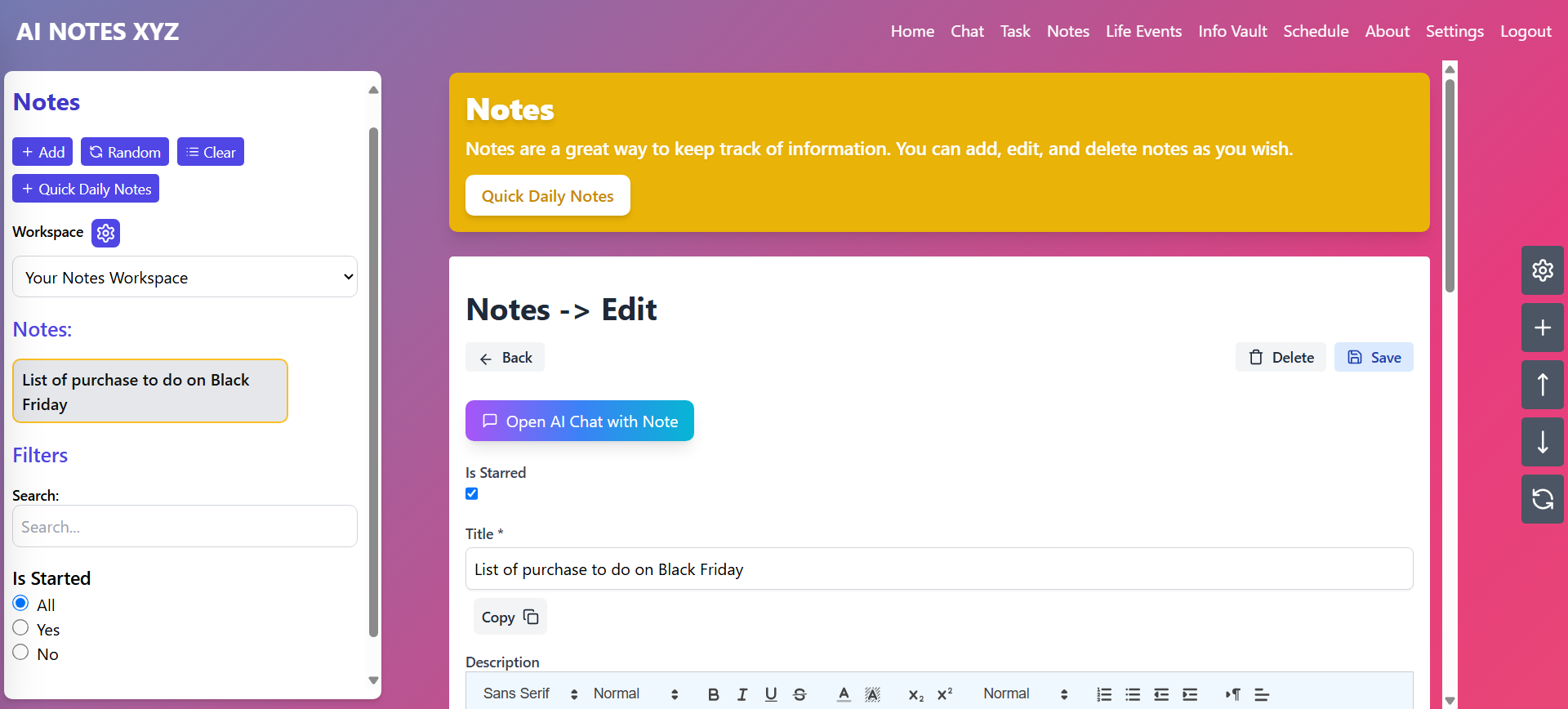Click sidebar Quick Daily Notes button
Viewport: 1568px width, 709px height.
pyautogui.click(x=86, y=189)
